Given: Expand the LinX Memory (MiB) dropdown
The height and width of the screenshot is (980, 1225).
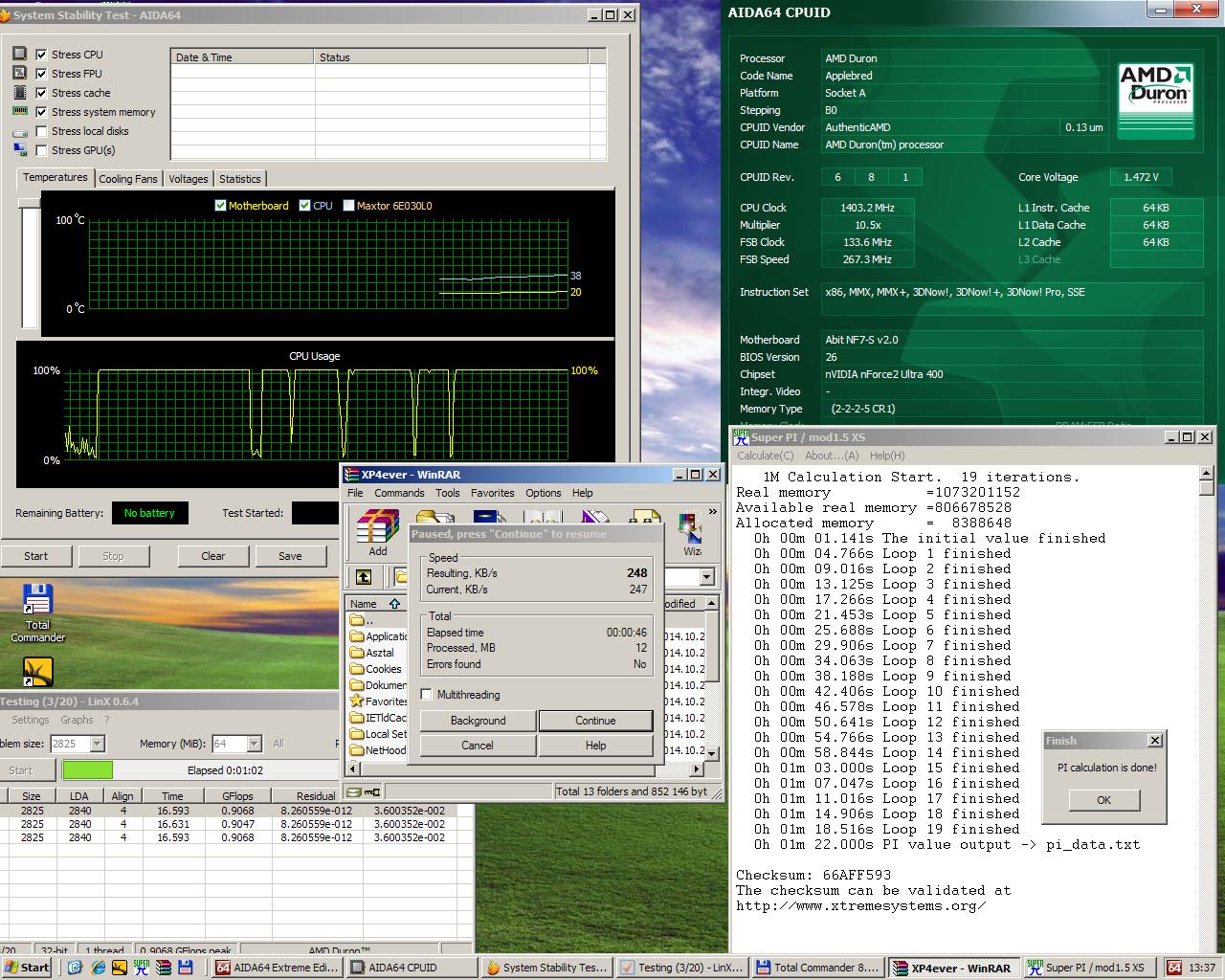Looking at the screenshot, I should tap(254, 744).
